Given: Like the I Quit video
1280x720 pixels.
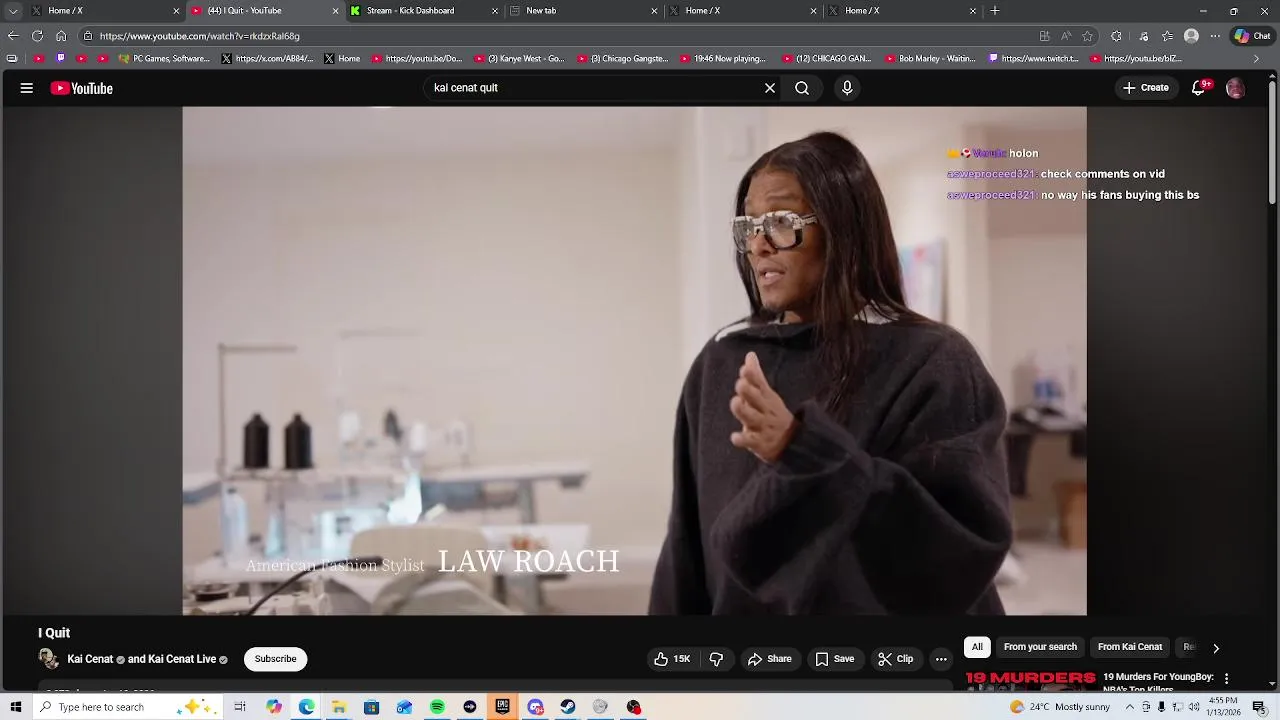Looking at the screenshot, I should point(672,659).
